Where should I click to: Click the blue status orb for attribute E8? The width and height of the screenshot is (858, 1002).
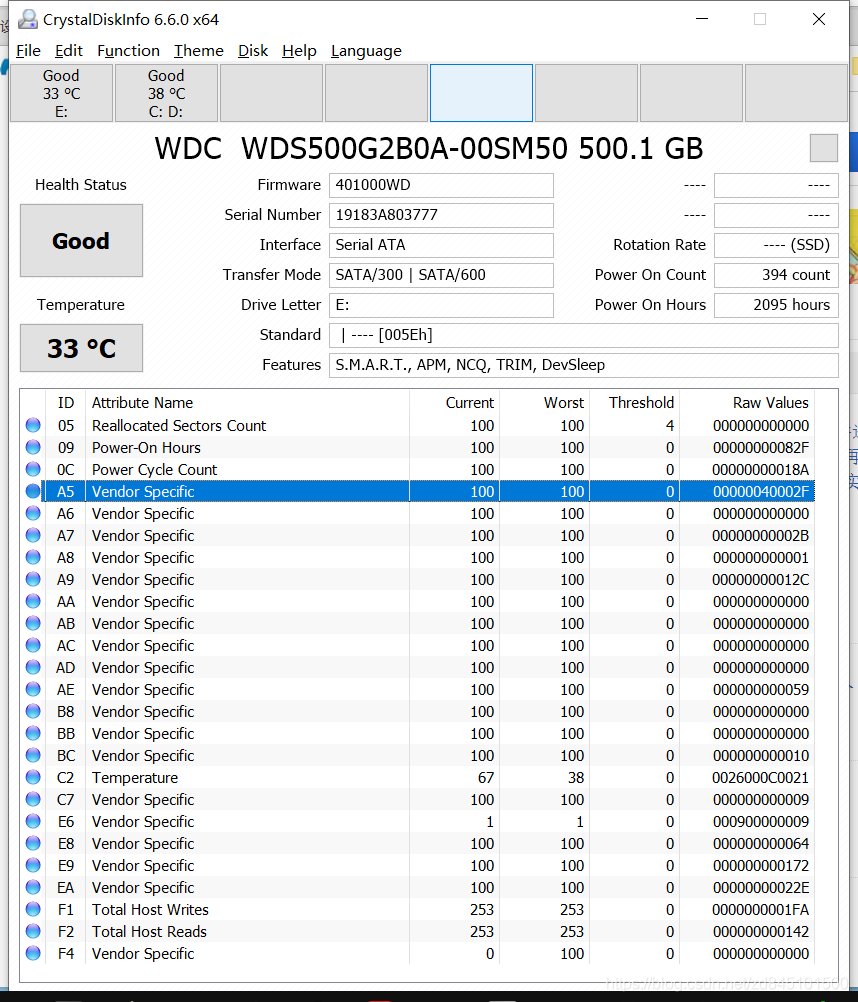point(33,843)
